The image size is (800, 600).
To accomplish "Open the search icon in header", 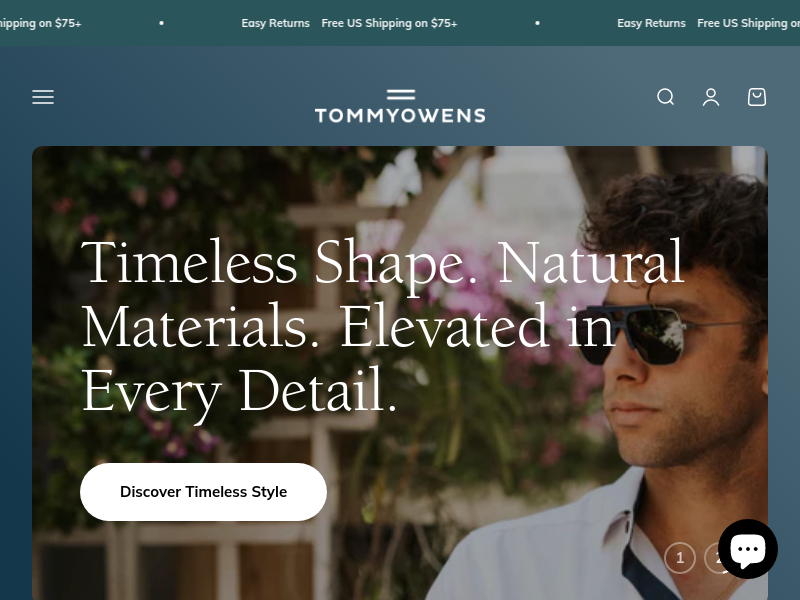I will 665,97.
